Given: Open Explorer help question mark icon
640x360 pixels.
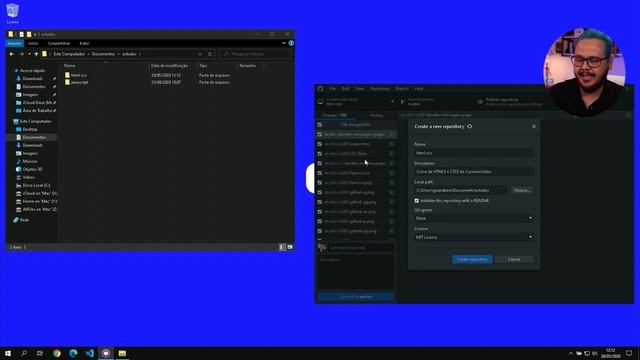Looking at the screenshot, I should pos(291,43).
